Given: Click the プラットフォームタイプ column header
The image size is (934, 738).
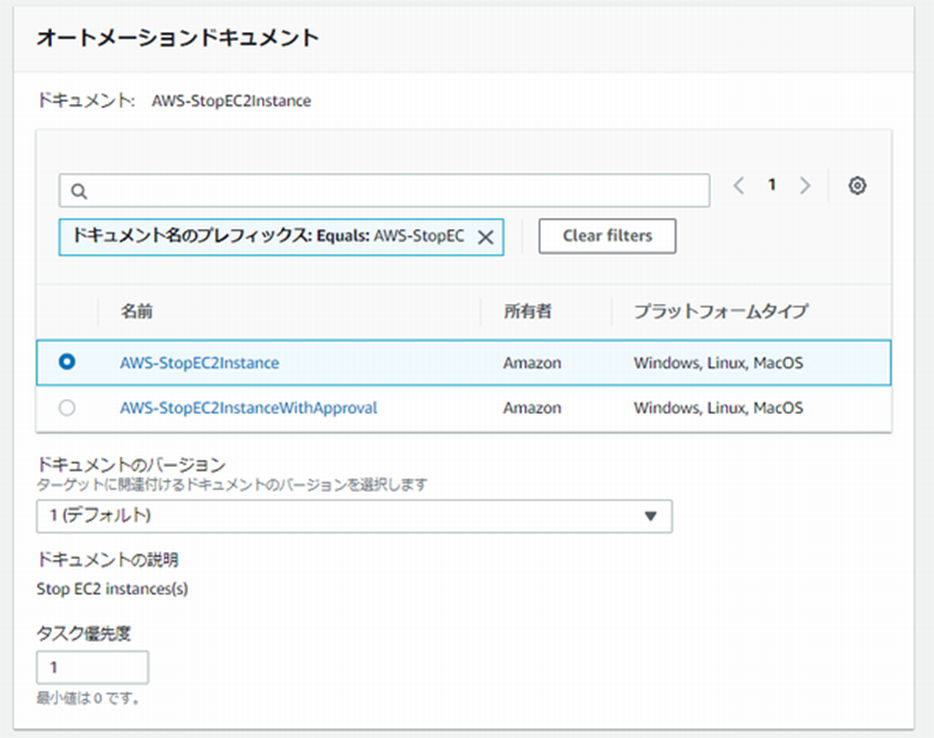Looking at the screenshot, I should click(720, 312).
